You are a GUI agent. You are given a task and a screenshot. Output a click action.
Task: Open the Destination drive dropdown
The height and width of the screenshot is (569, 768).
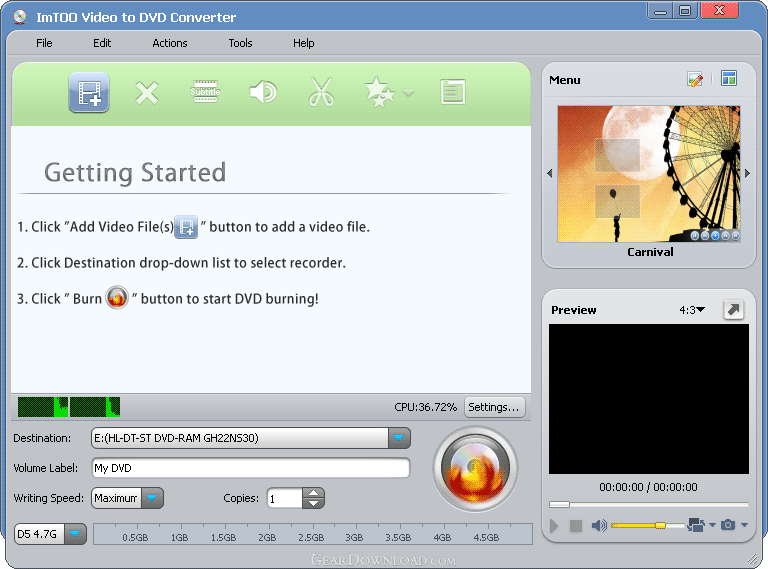tap(399, 438)
